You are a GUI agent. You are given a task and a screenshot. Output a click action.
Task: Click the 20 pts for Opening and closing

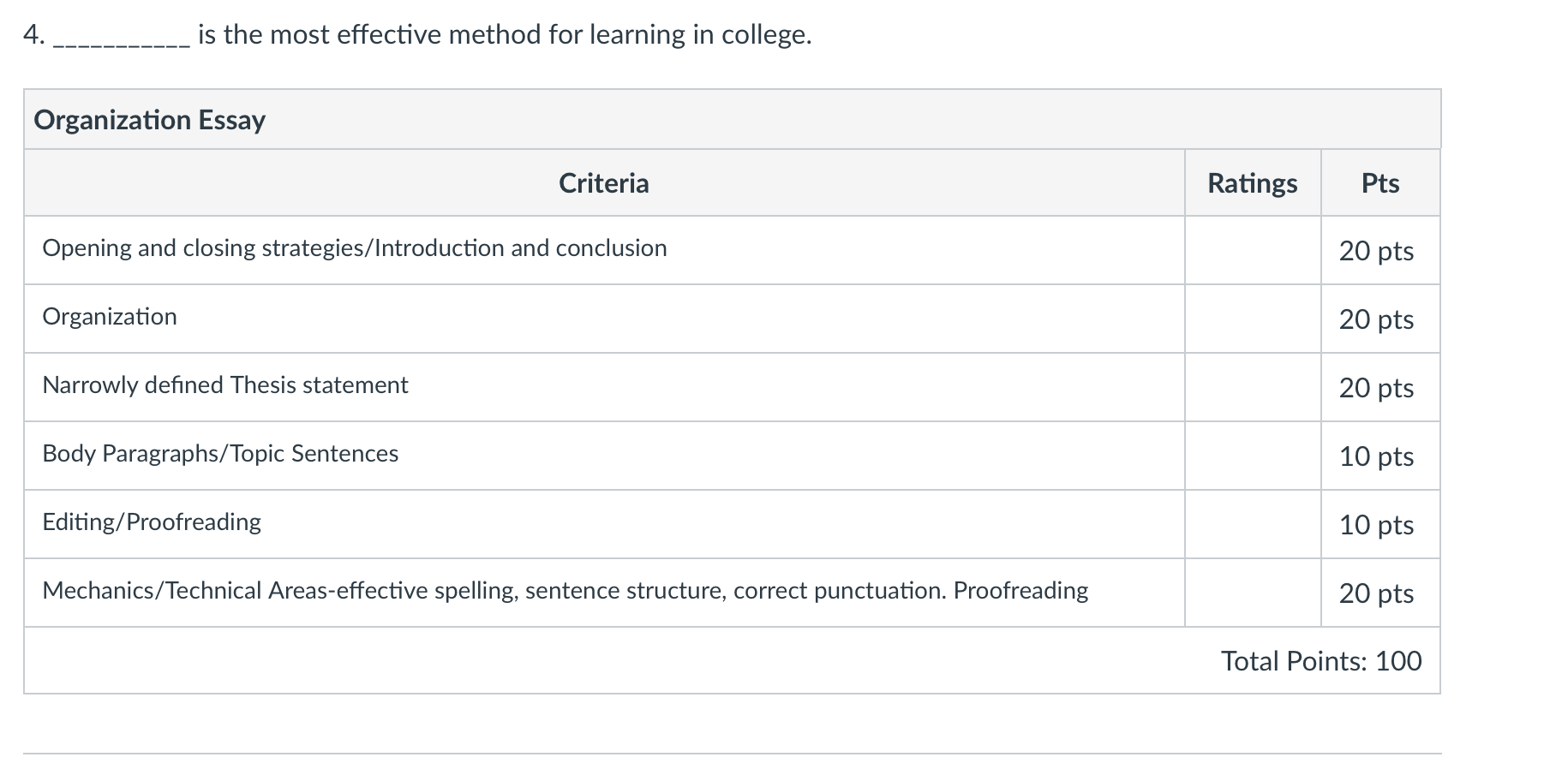1376,251
